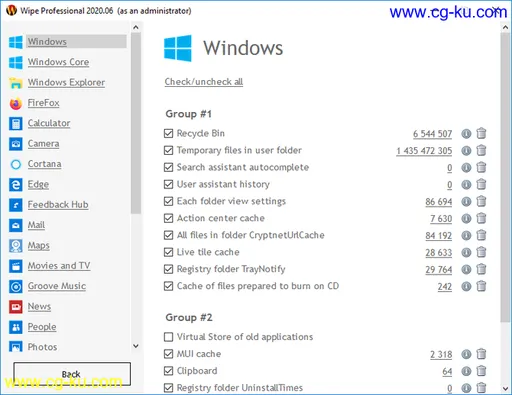Click trash icon for Each folder view settings
512x395 pixels.
481,201
